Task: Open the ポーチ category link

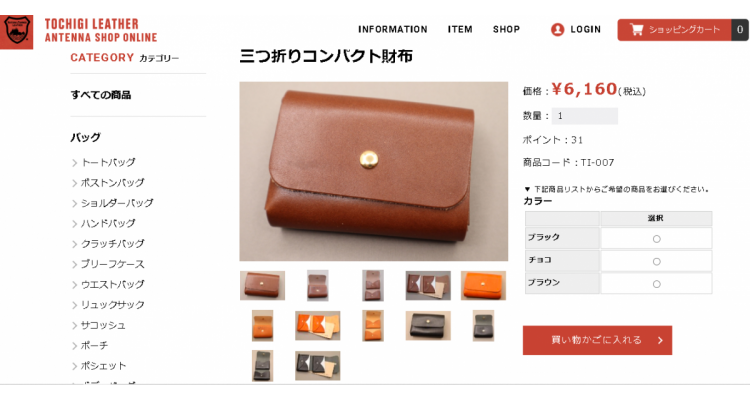Action: pos(94,345)
